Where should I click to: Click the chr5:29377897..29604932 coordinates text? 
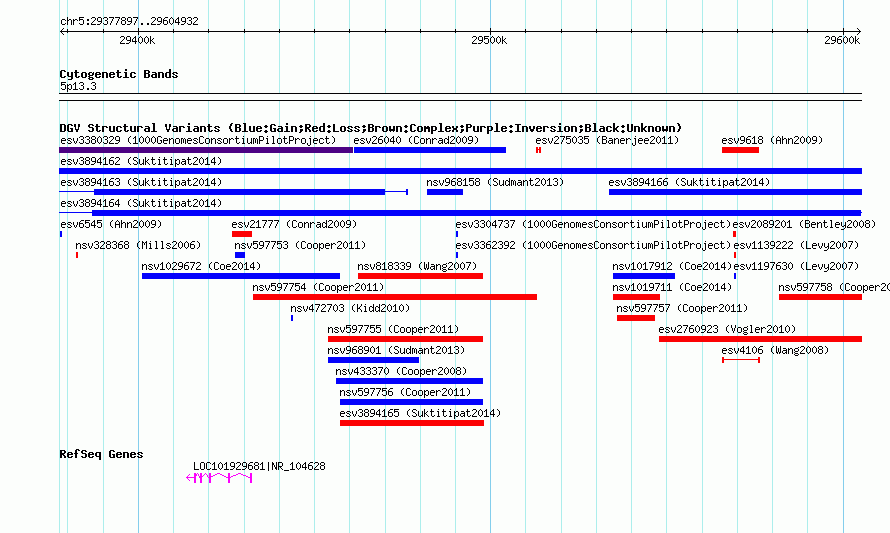(x=129, y=21)
